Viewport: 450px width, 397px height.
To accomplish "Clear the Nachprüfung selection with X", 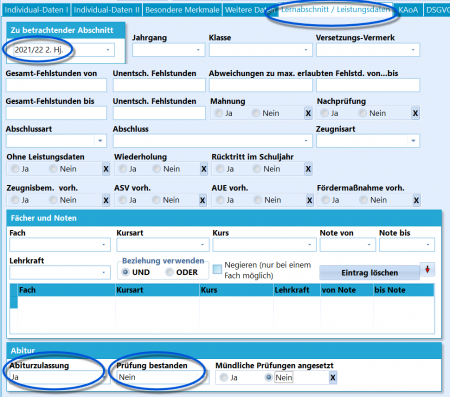I will tap(415, 113).
